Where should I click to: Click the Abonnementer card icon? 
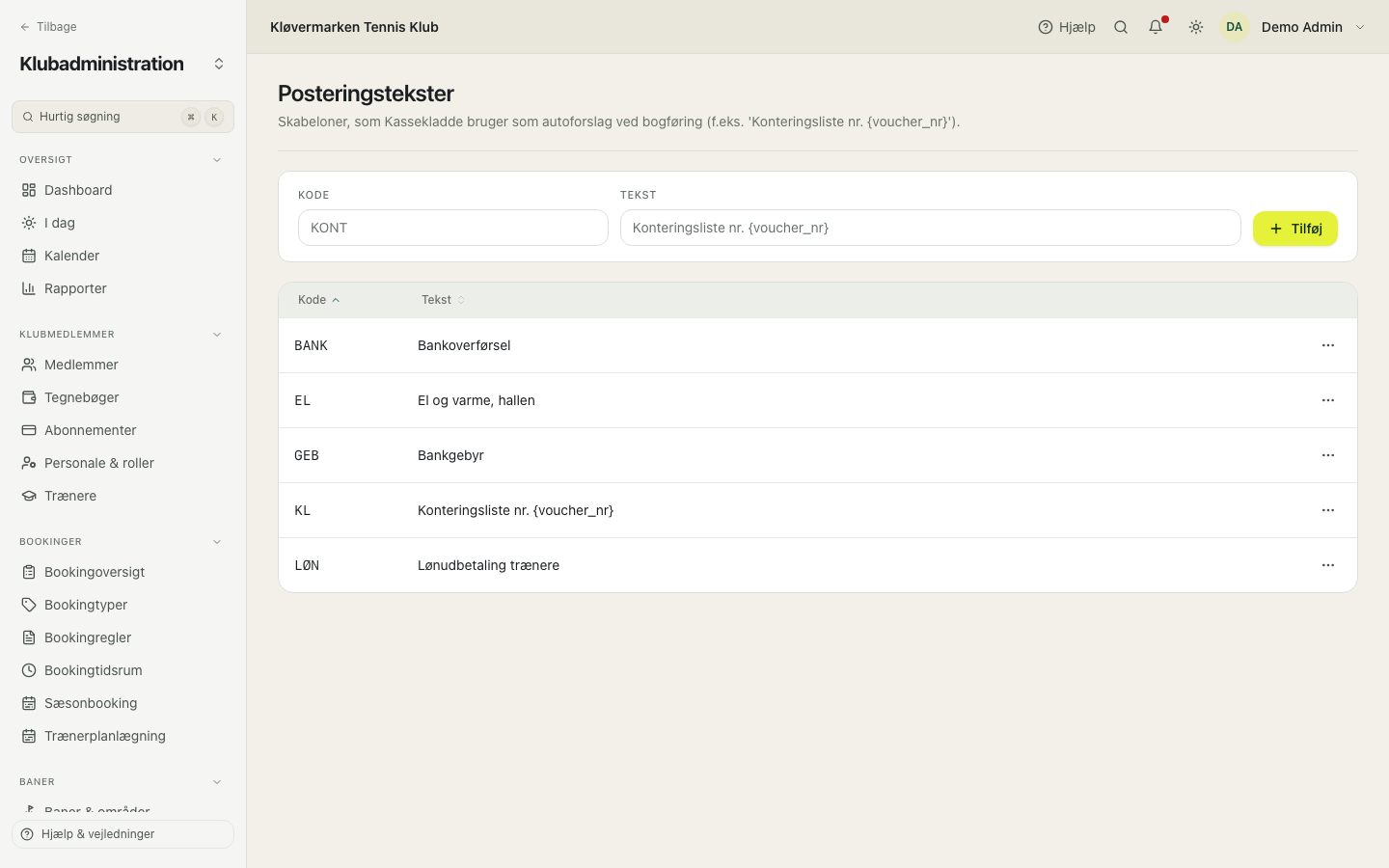click(29, 430)
